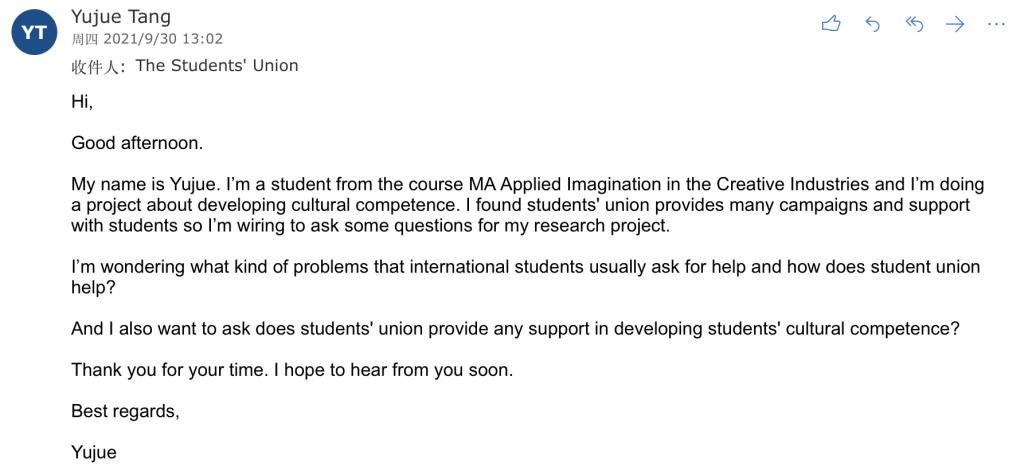Image resolution: width=1024 pixels, height=471 pixels.
Task: Click the "Best regards," closing line
Action: 125,411
